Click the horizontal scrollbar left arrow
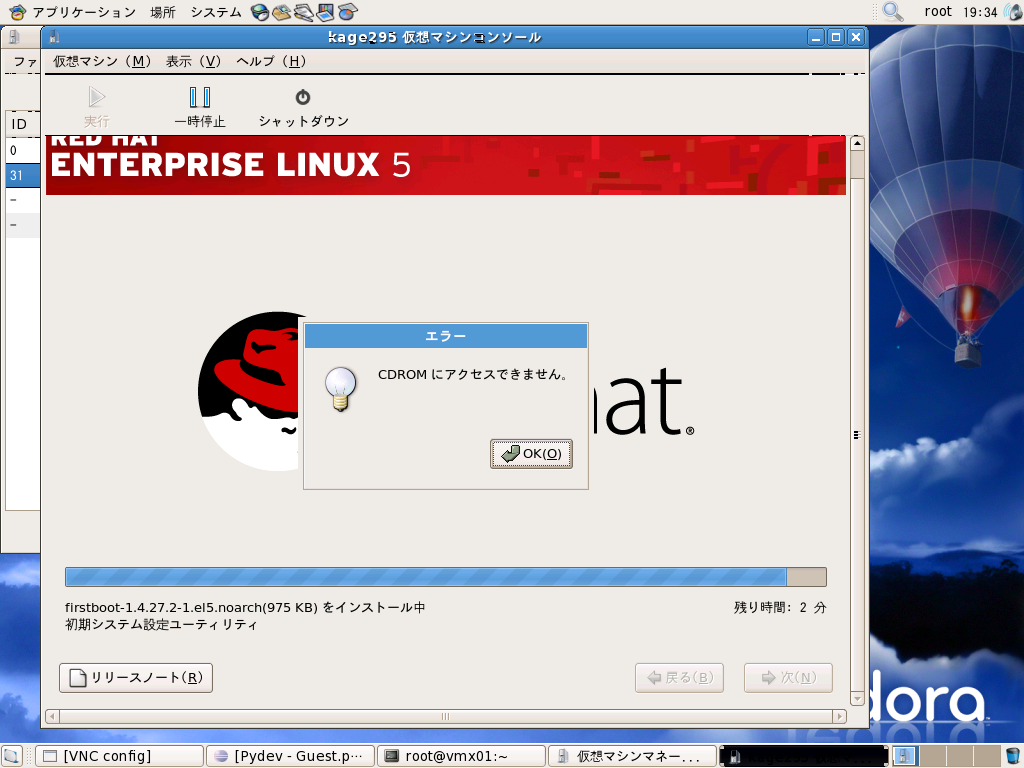Image resolution: width=1024 pixels, height=768 pixels. point(52,716)
